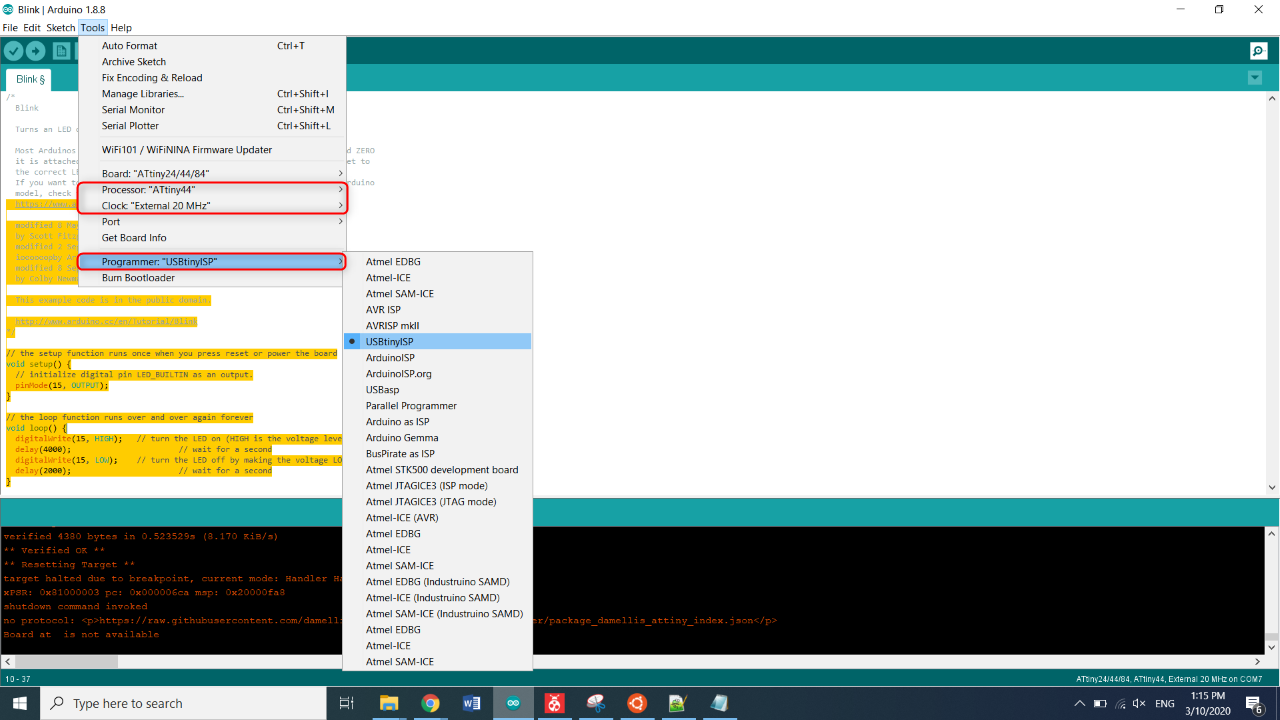Image resolution: width=1280 pixels, height=720 pixels.
Task: Open the Wi-Fi network tray icon
Action: tap(1120, 704)
